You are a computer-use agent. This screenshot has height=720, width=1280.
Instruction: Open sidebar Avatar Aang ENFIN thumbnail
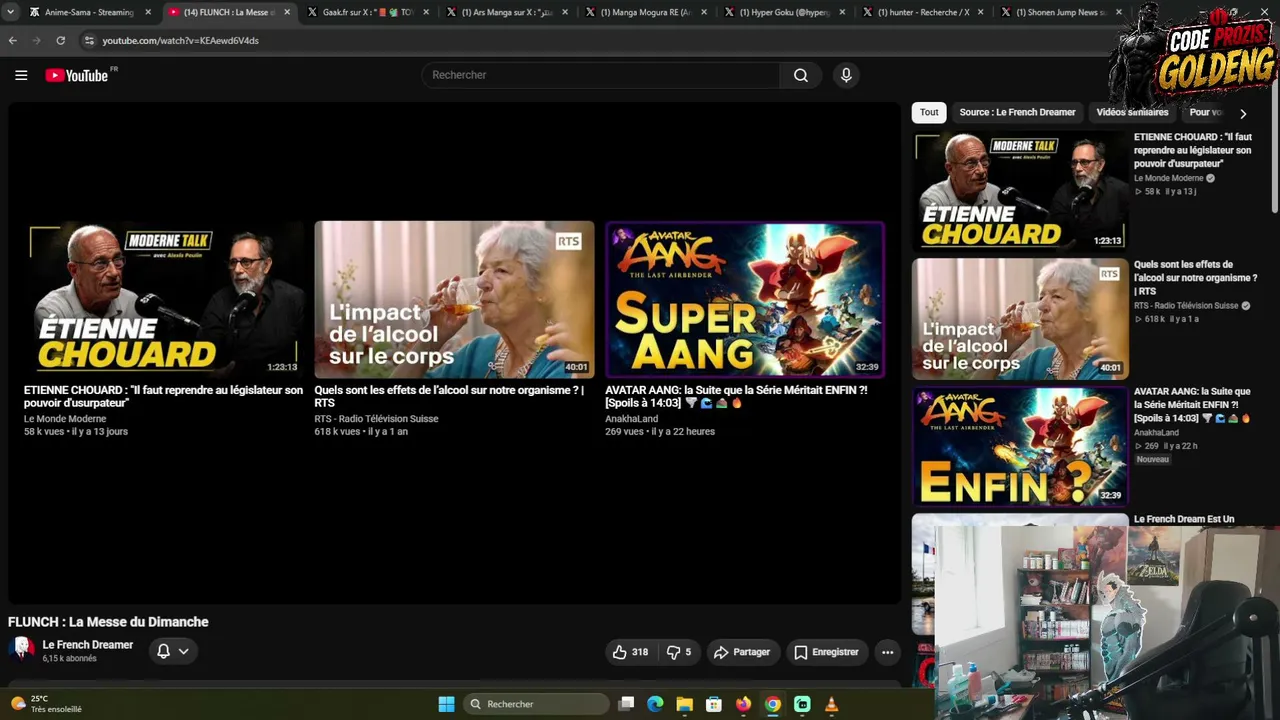tap(1020, 446)
